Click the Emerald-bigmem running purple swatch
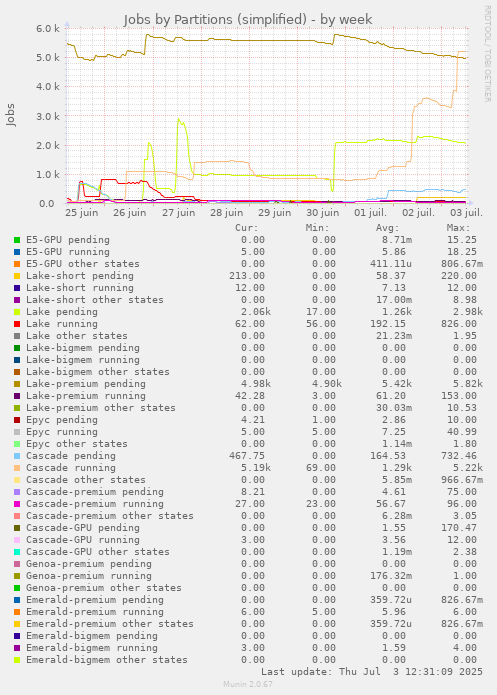The height and width of the screenshot is (695, 497). tap(17, 648)
